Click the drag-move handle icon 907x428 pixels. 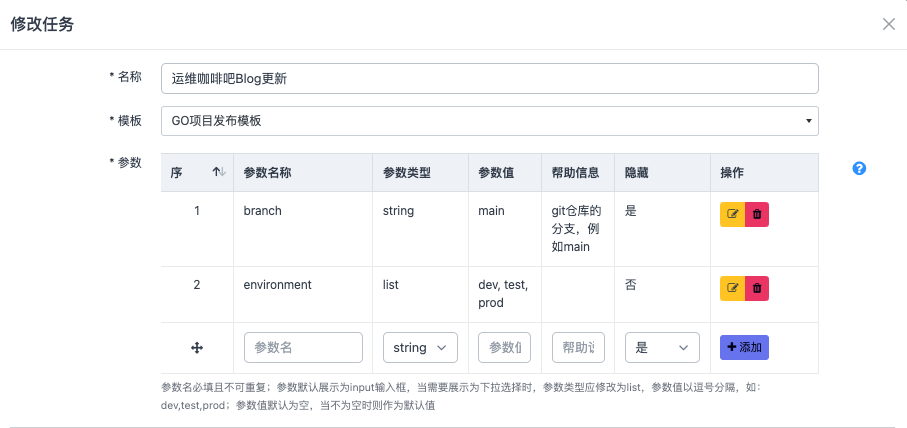(x=197, y=347)
